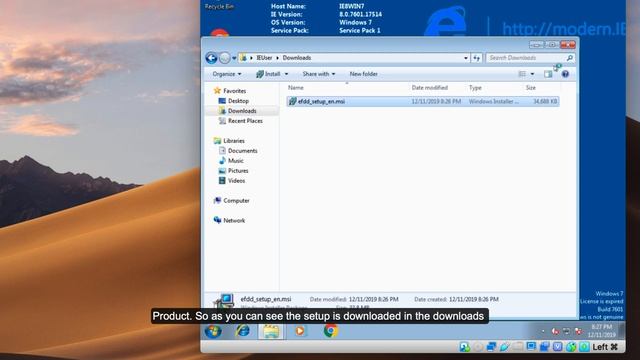Expand the address bar history dropdown
Viewport: 640px width, 360px height.
tap(466, 58)
